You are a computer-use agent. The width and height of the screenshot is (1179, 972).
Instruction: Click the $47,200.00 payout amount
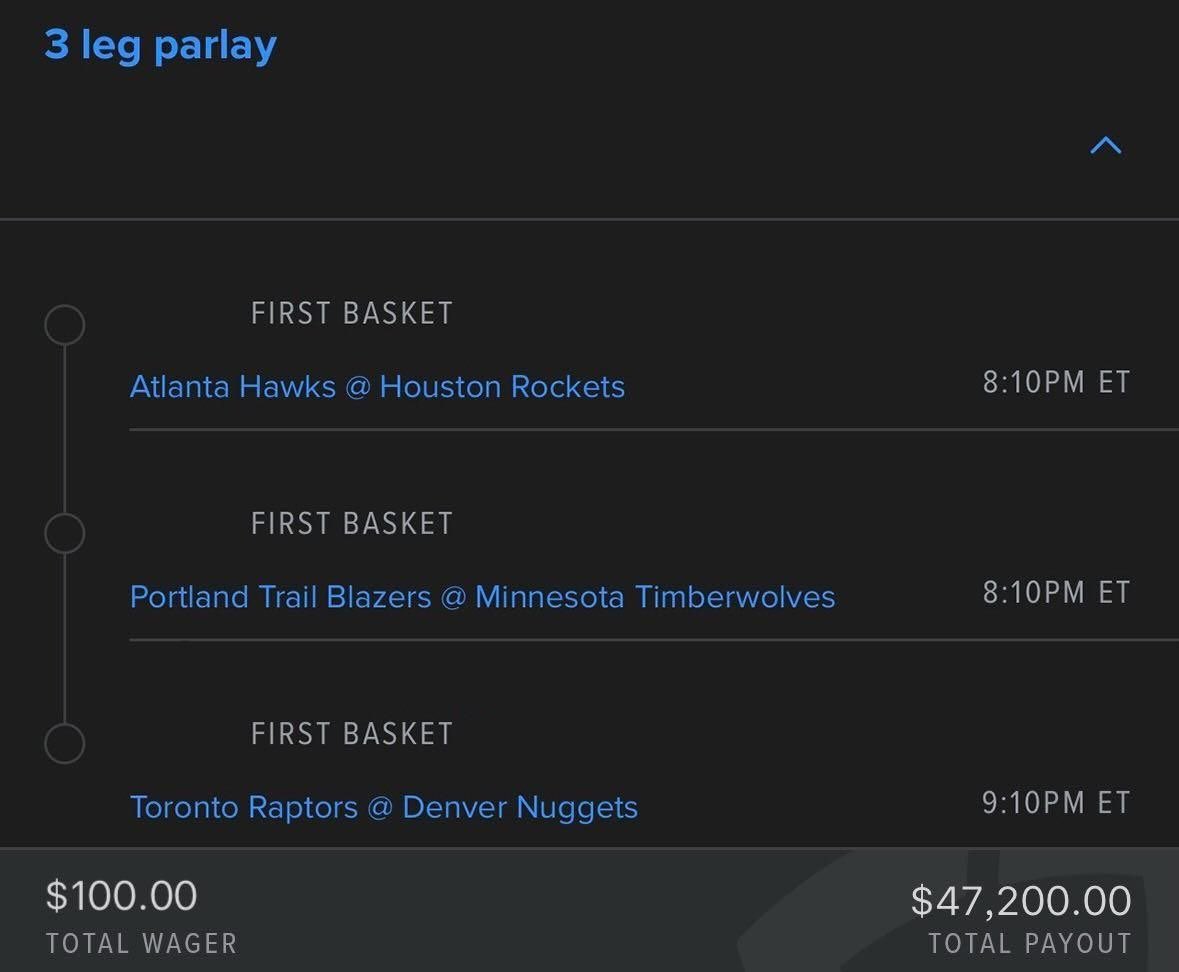[x=1021, y=901]
